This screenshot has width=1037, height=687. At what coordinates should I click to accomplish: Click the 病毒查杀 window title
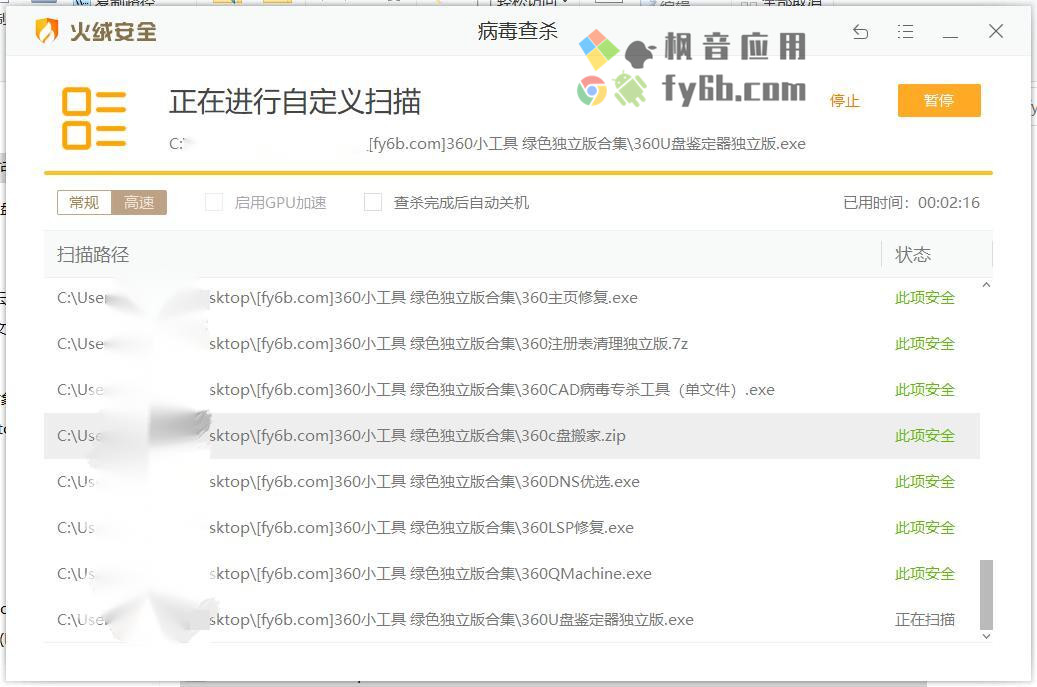[x=518, y=31]
